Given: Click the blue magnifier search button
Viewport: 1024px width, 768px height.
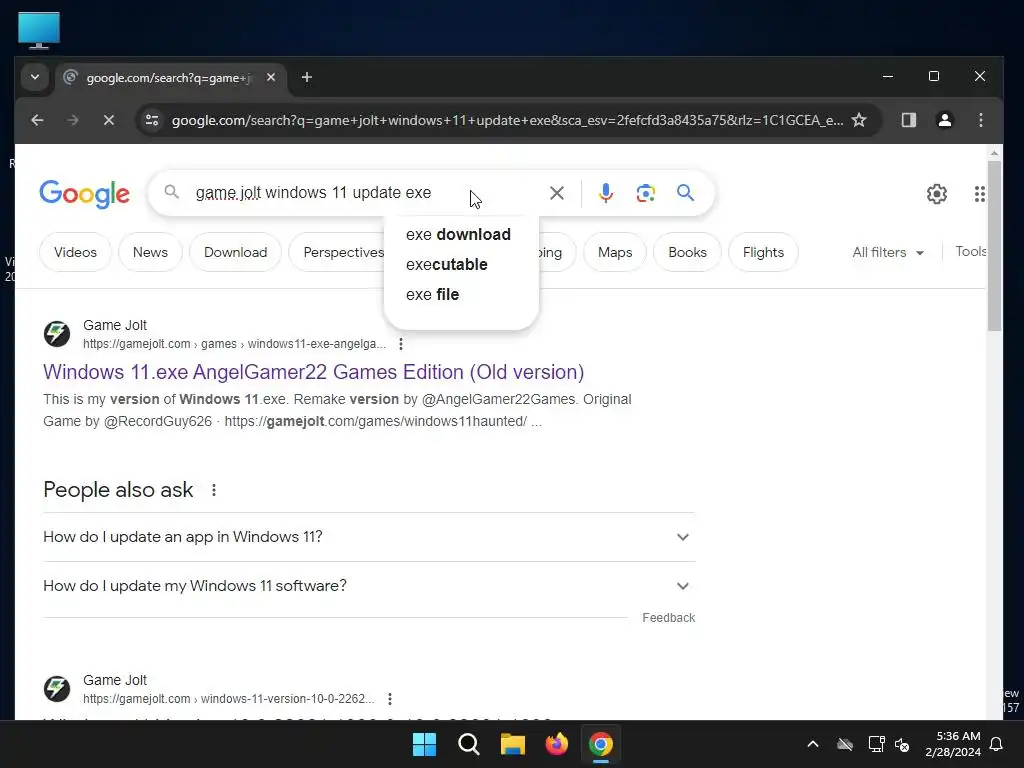Looking at the screenshot, I should (x=685, y=193).
